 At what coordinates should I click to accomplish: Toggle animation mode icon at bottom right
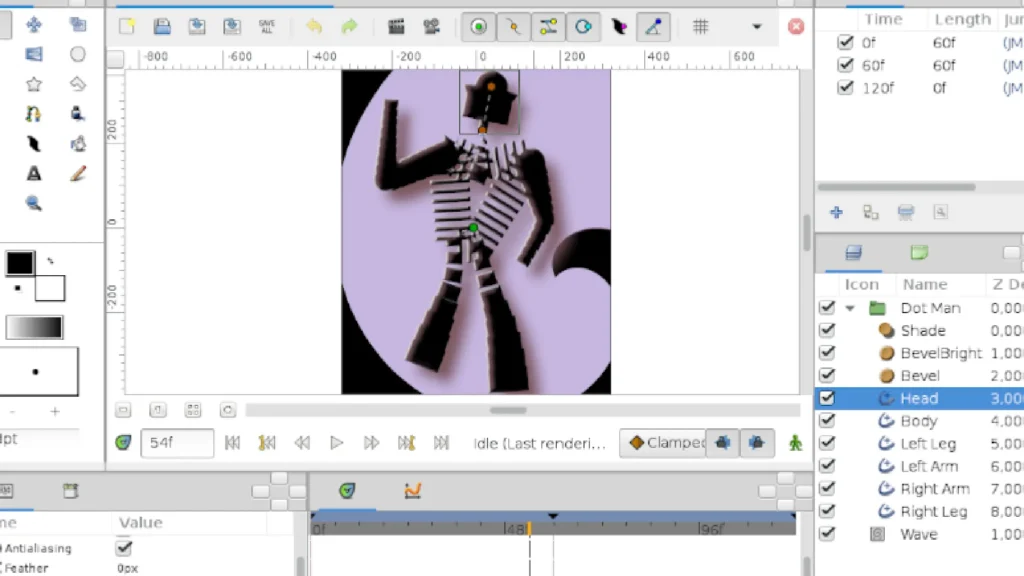click(x=795, y=442)
